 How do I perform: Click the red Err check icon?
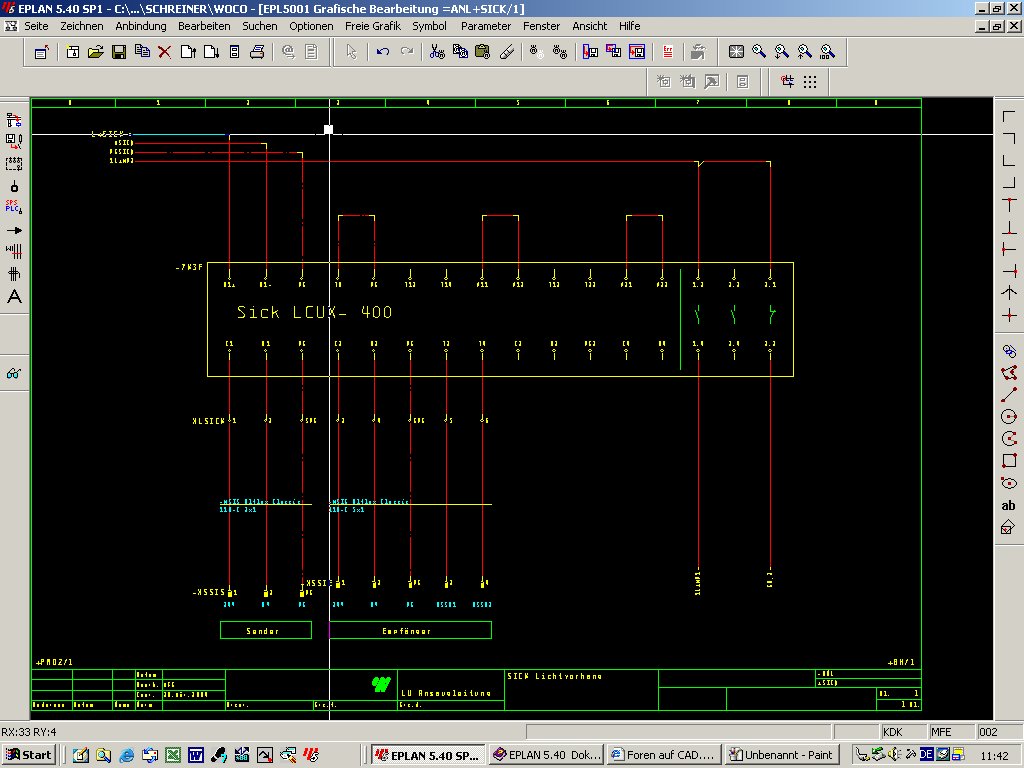point(667,52)
